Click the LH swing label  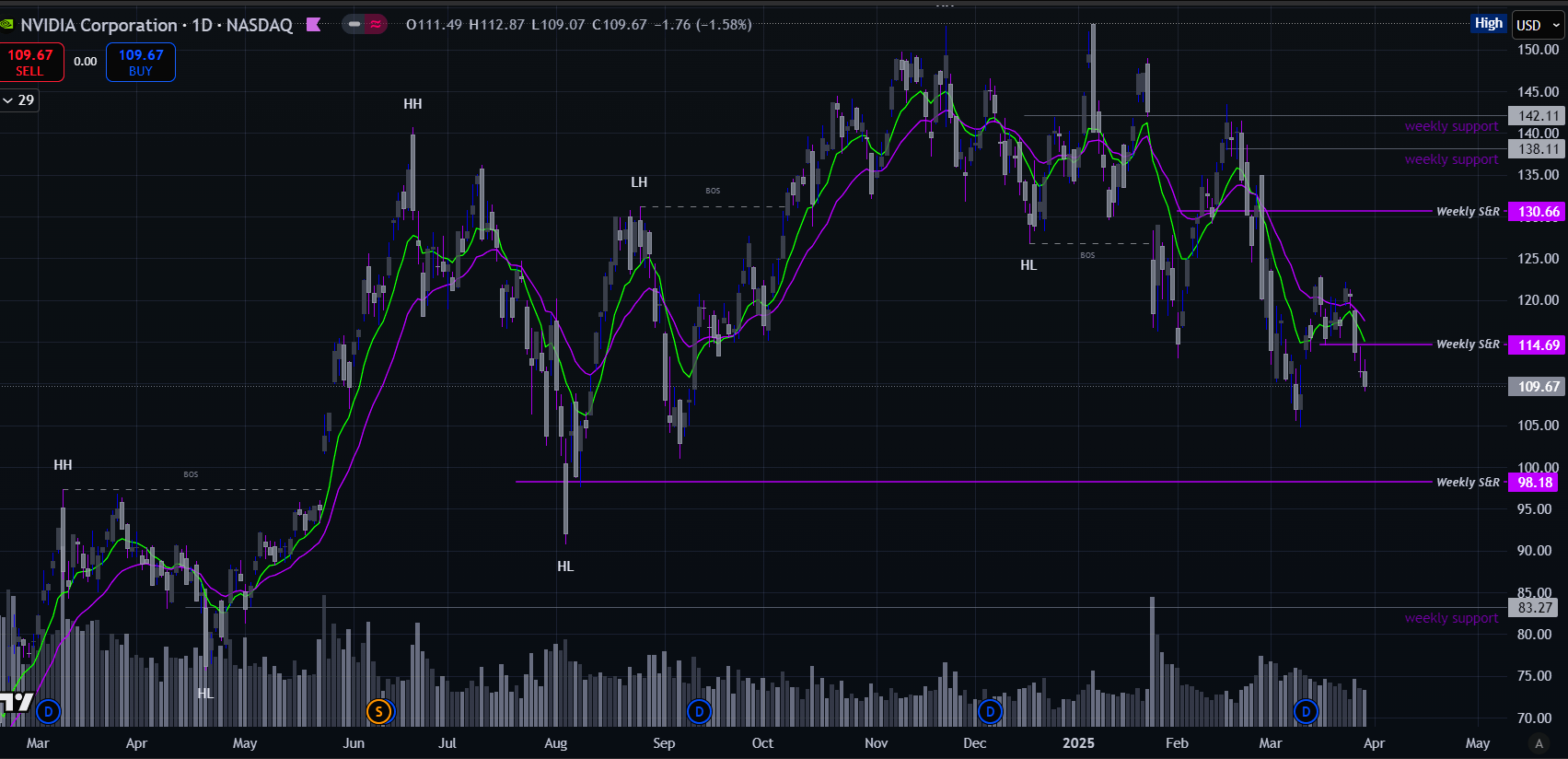tap(639, 182)
